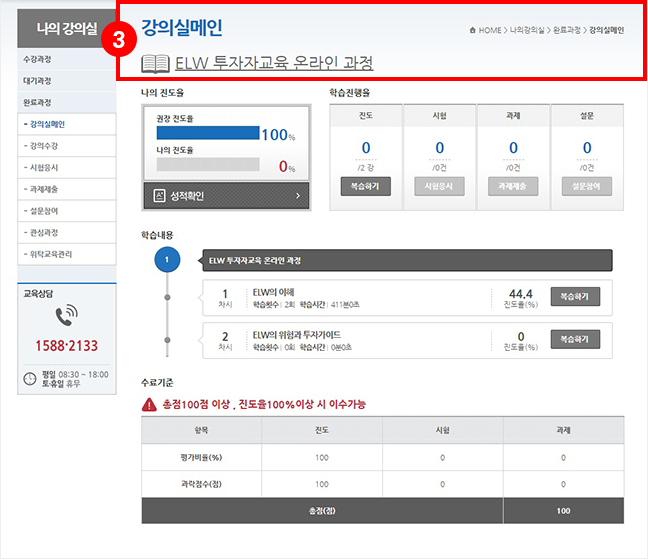Open 완료과정 in sidebar
The height and width of the screenshot is (560, 648).
(x=67, y=102)
